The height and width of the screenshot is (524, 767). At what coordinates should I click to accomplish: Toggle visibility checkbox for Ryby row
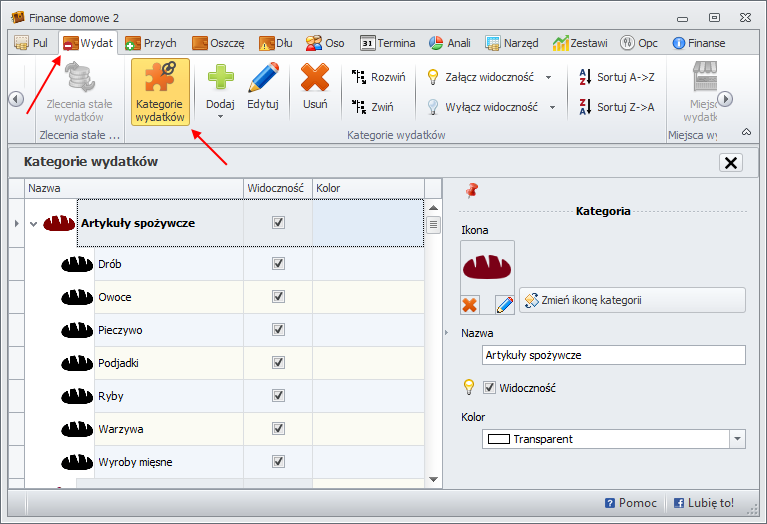[x=278, y=396]
